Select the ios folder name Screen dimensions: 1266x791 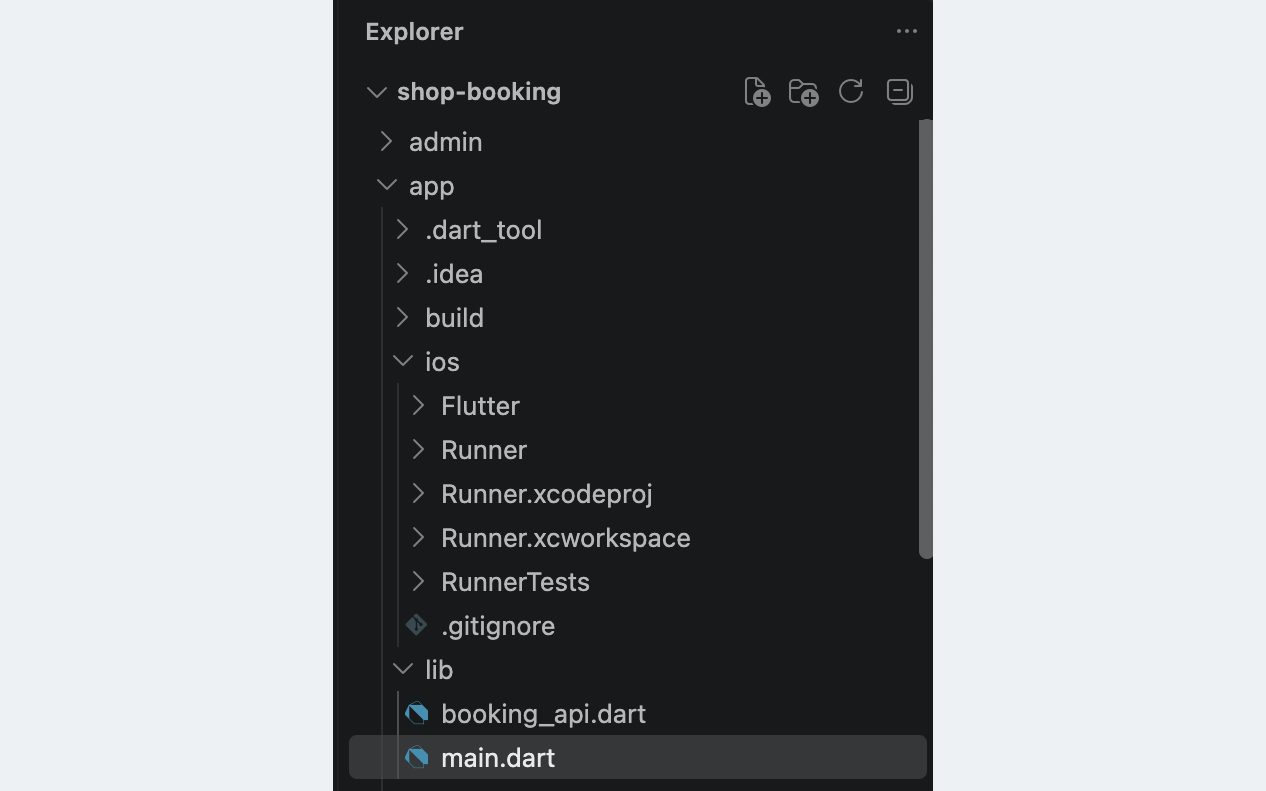[x=443, y=362]
